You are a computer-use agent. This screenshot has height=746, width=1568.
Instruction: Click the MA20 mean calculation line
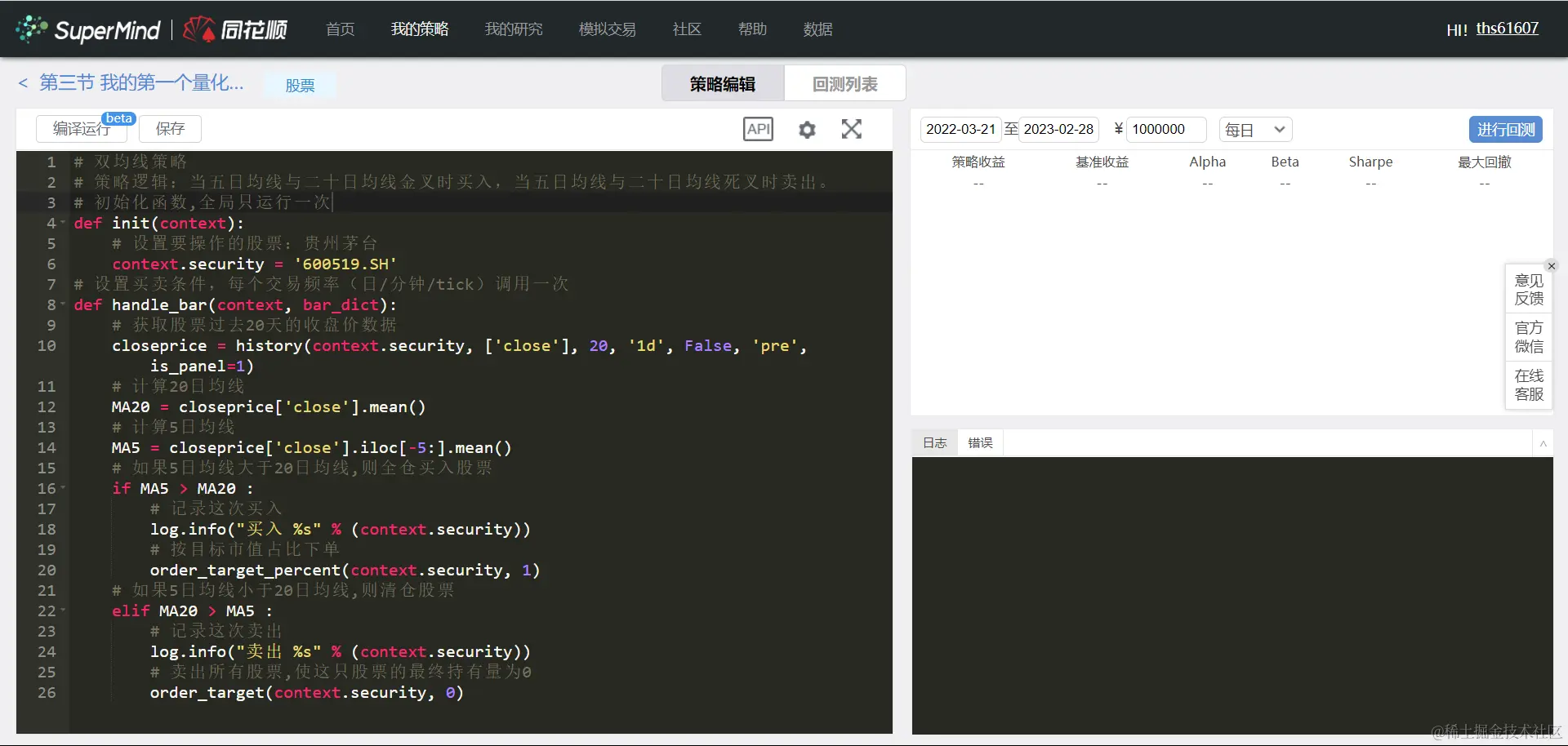[269, 406]
